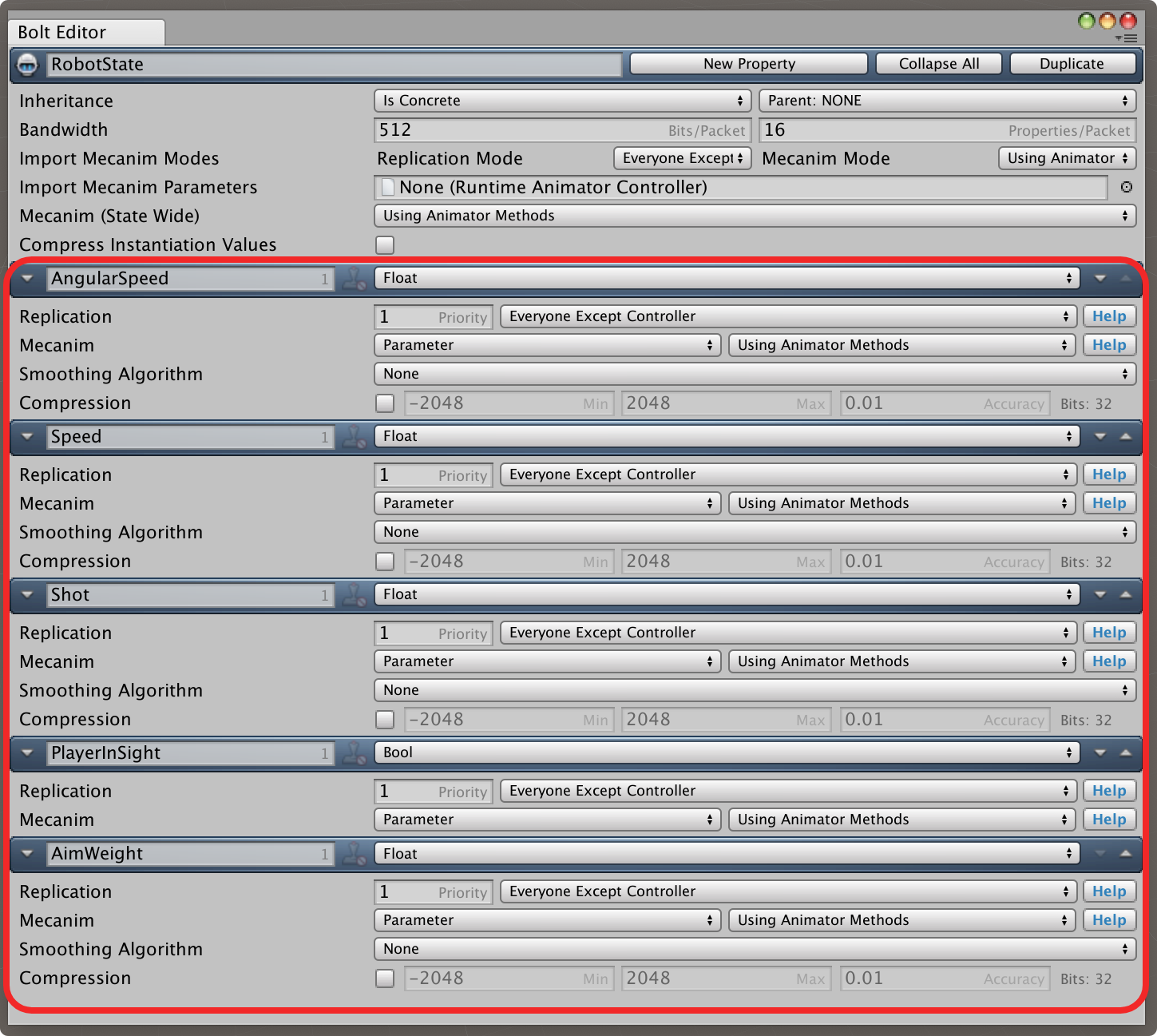Enable Compression checkbox for AimWeight
The height and width of the screenshot is (1036, 1157).
pyautogui.click(x=385, y=978)
